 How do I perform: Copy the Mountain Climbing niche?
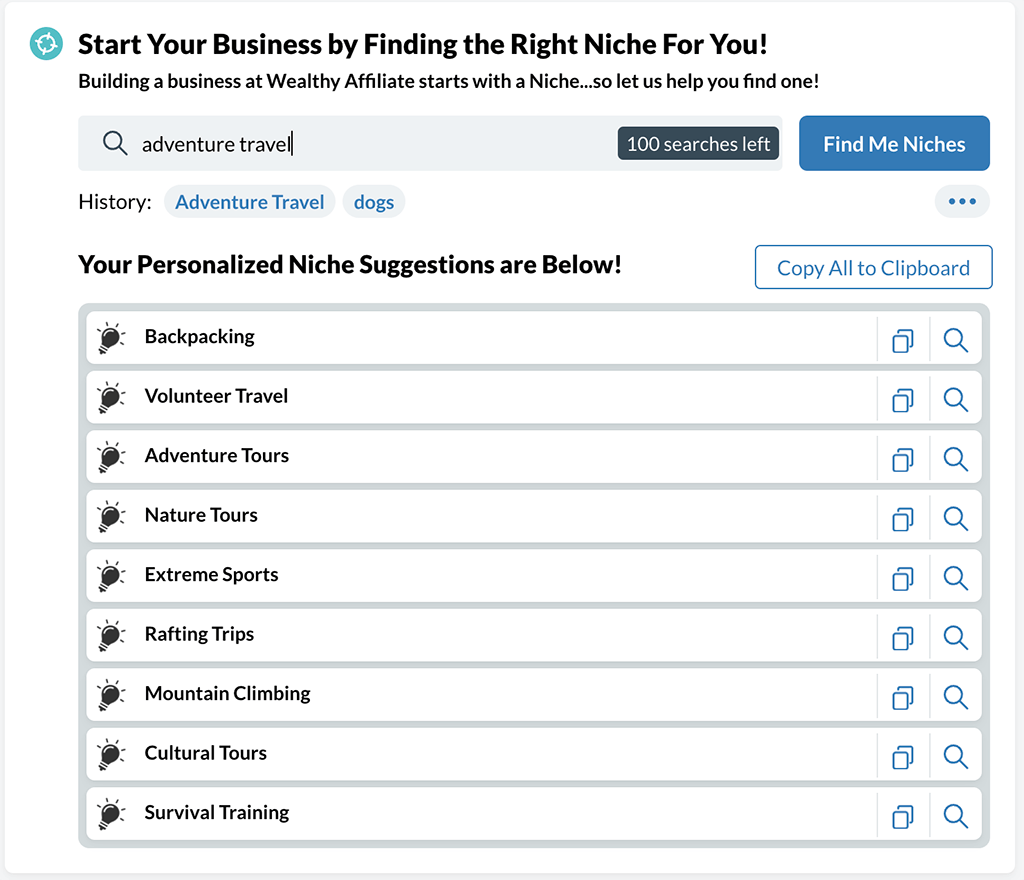pyautogui.click(x=903, y=697)
